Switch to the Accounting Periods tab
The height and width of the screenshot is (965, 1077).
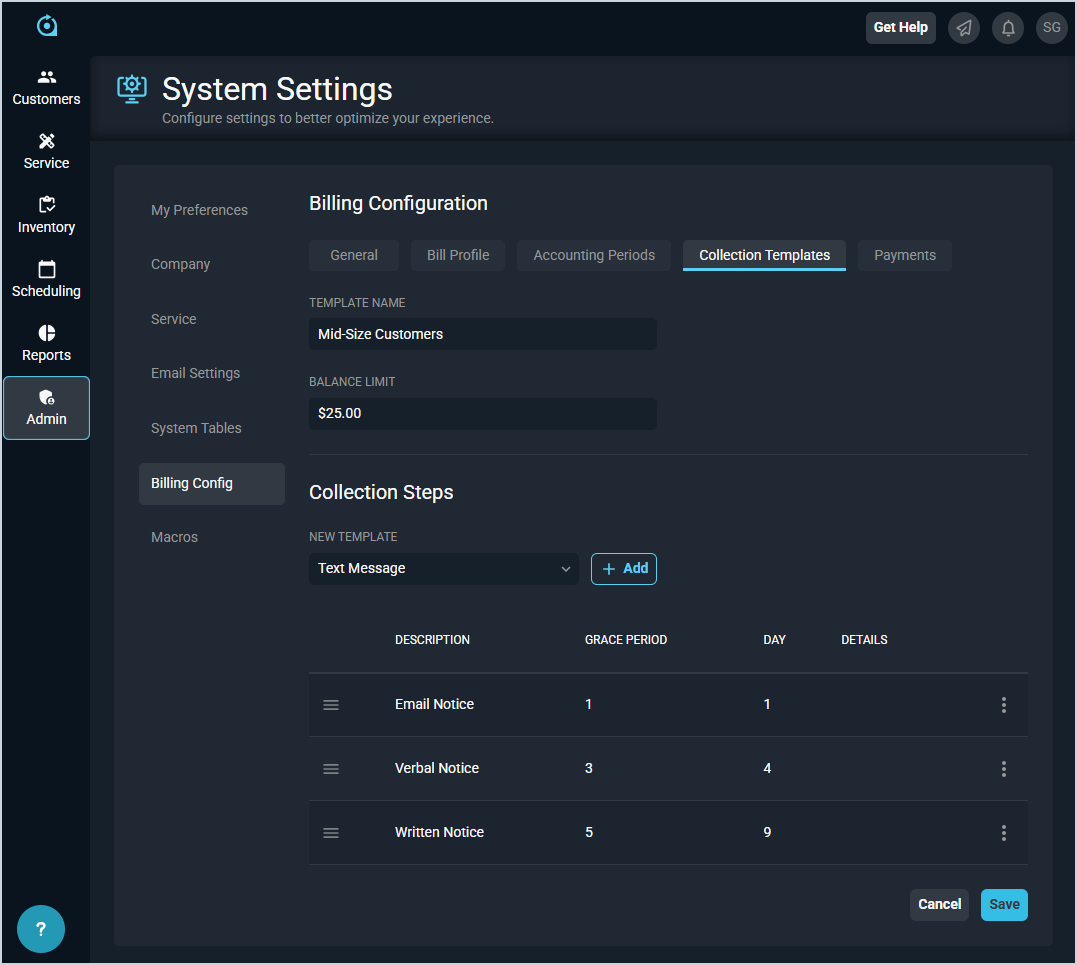[594, 255]
